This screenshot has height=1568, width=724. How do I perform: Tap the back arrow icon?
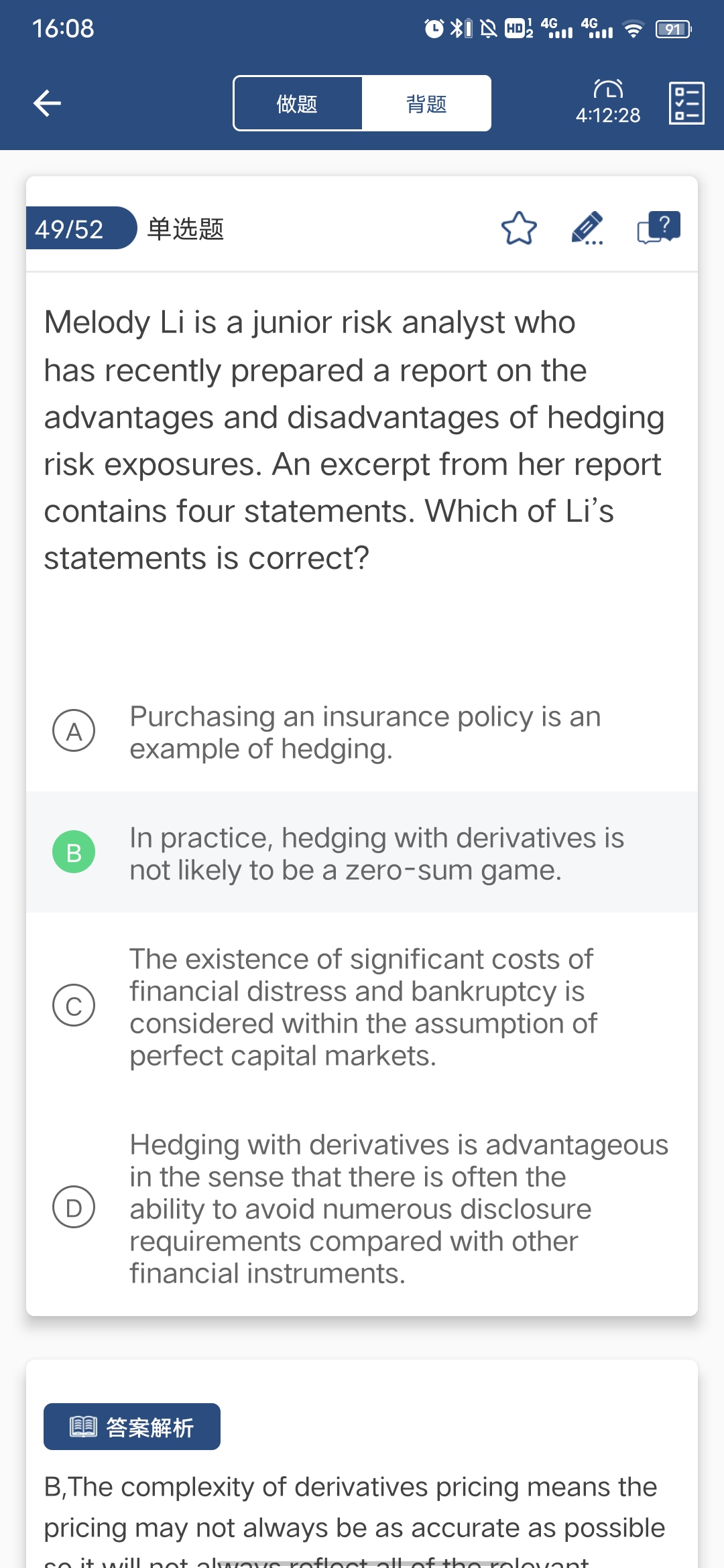(x=47, y=103)
